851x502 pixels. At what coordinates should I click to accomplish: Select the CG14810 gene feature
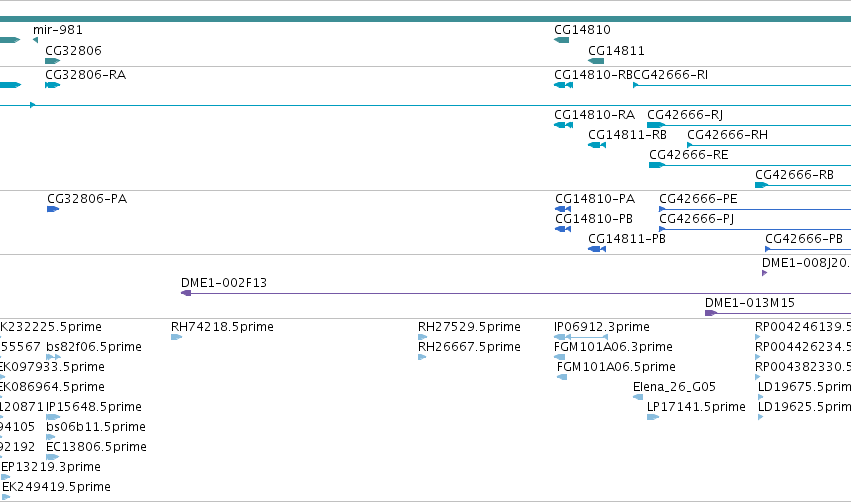point(562,40)
